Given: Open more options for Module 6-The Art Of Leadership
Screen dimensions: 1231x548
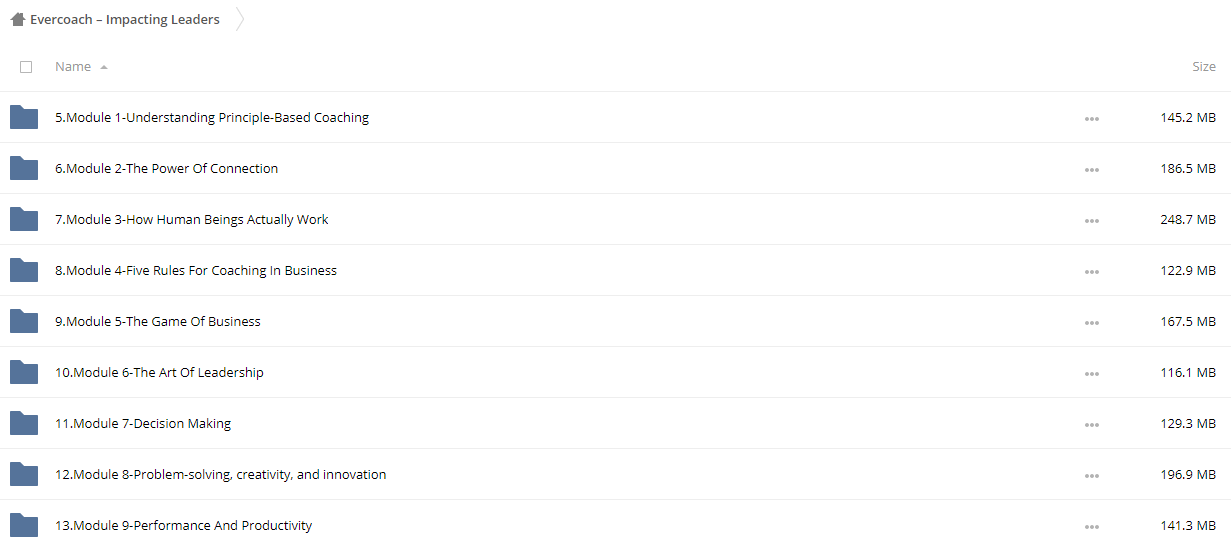Looking at the screenshot, I should point(1091,374).
